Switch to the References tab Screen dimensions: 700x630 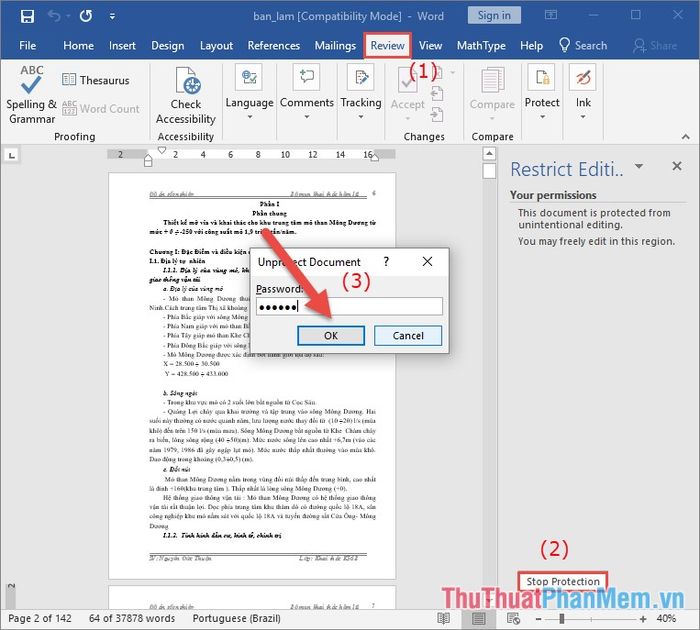point(273,45)
